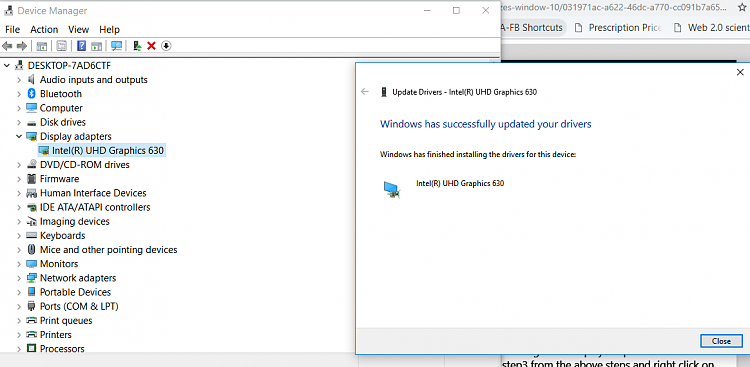
Task: Click the display adapter icon in Update Drivers dialog
Action: 392,189
